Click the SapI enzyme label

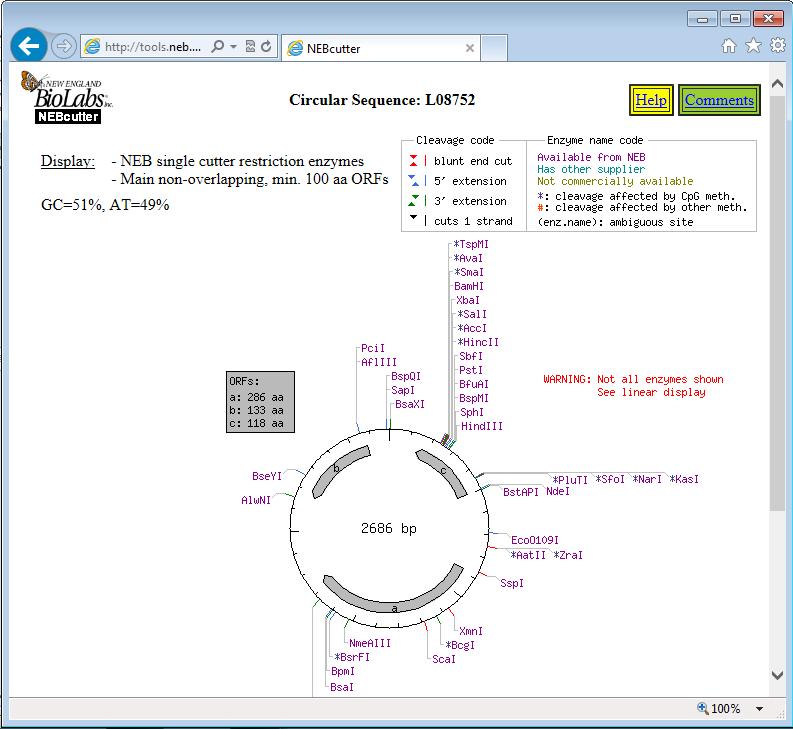pyautogui.click(x=403, y=390)
